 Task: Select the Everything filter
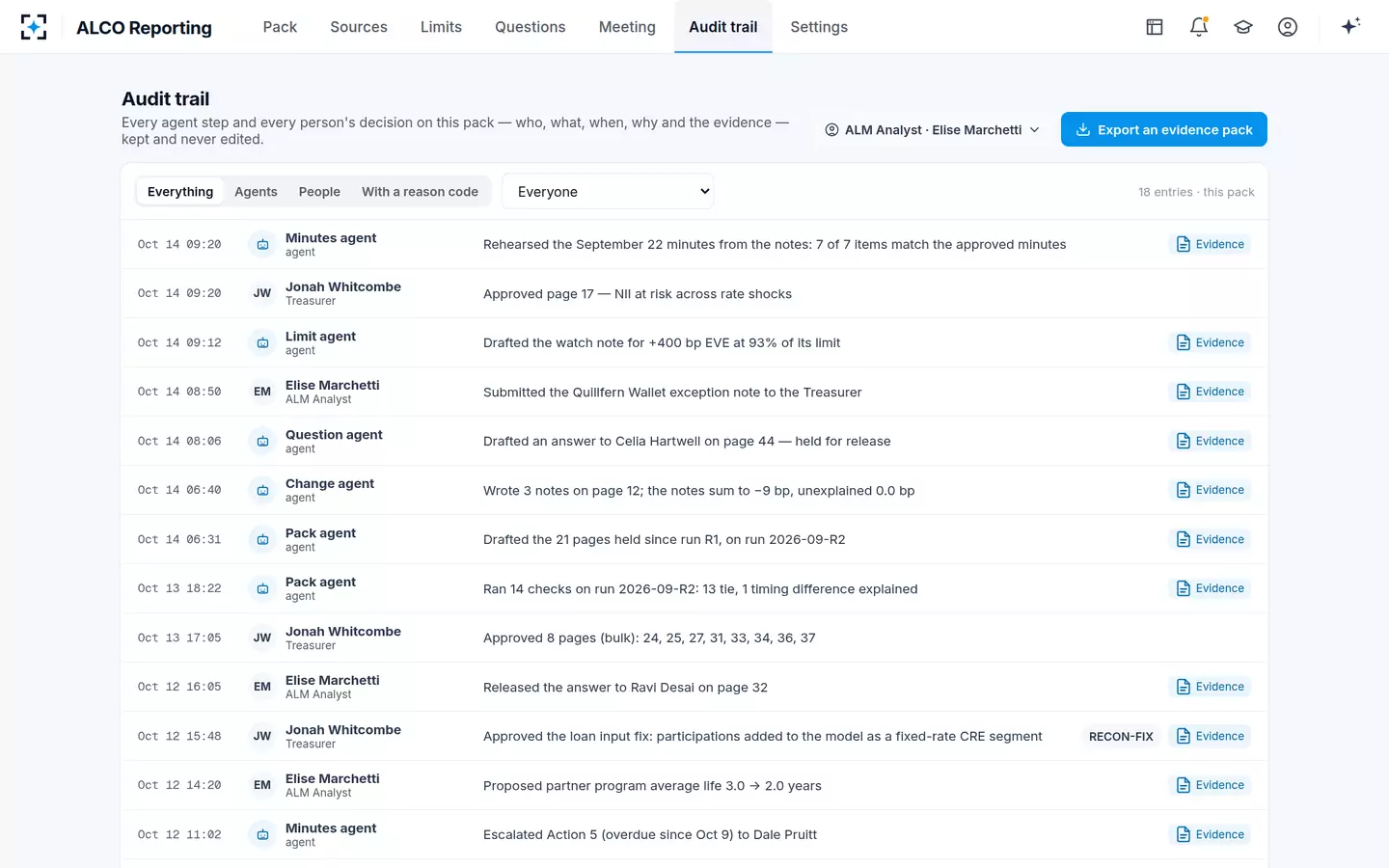pyautogui.click(x=180, y=192)
